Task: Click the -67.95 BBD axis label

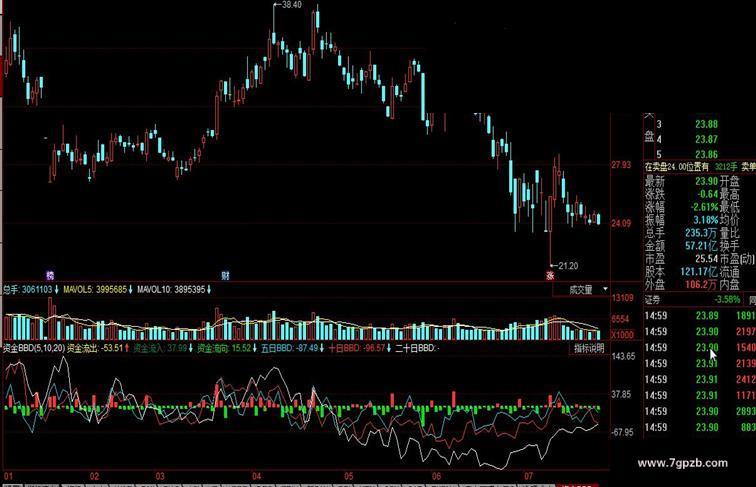Action: pyautogui.click(x=622, y=432)
